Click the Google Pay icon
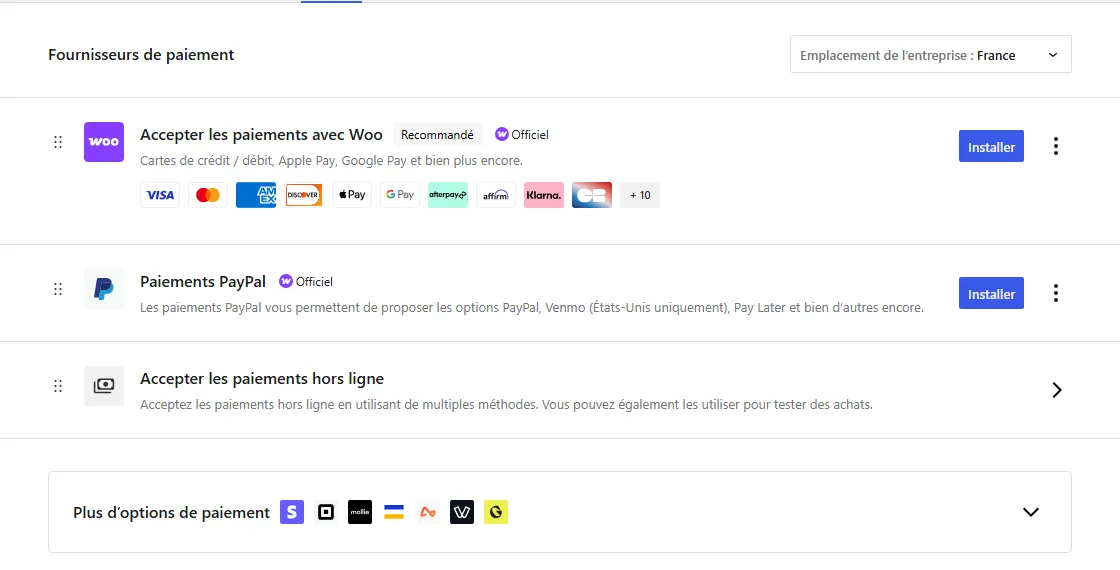 (400, 195)
